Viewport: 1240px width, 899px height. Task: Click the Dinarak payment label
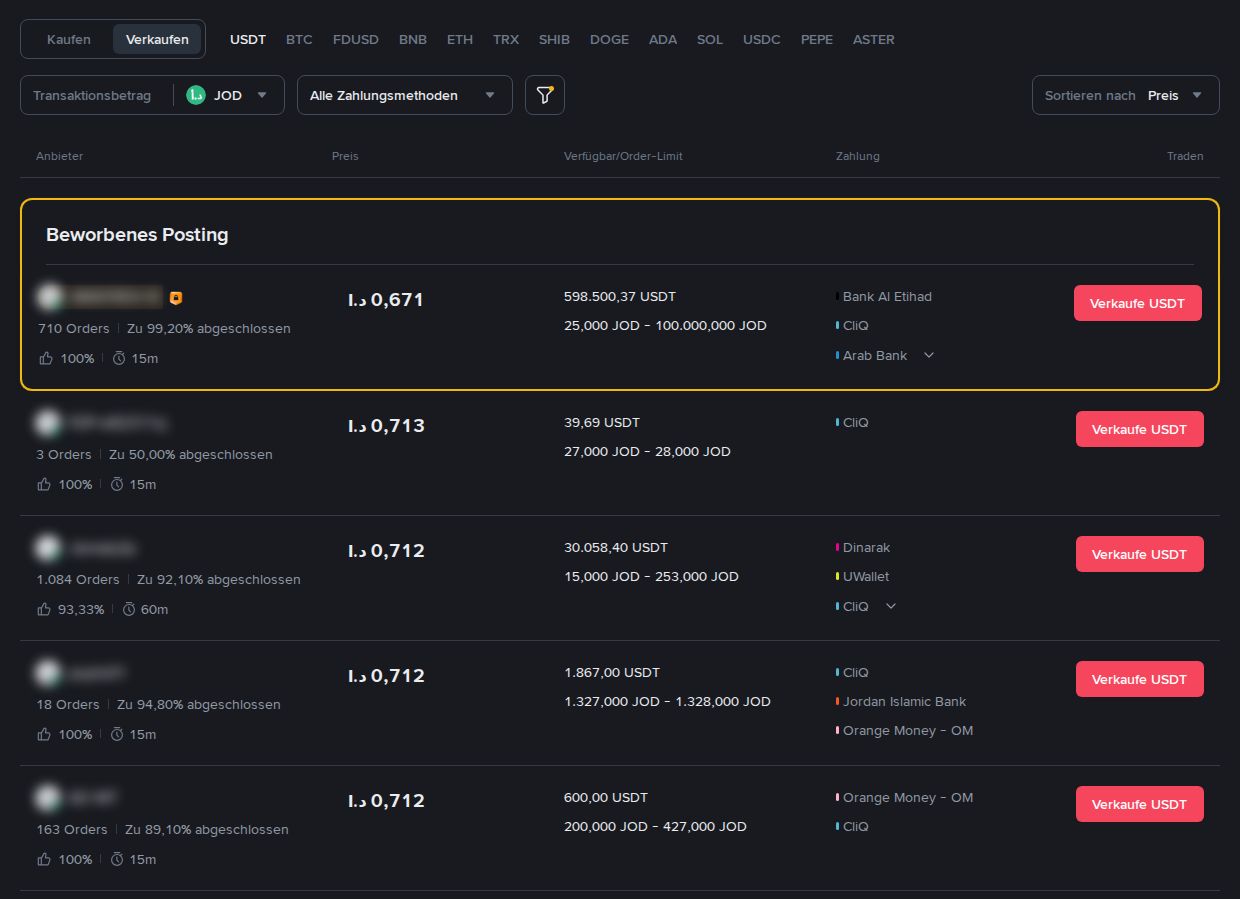pyautogui.click(x=866, y=547)
